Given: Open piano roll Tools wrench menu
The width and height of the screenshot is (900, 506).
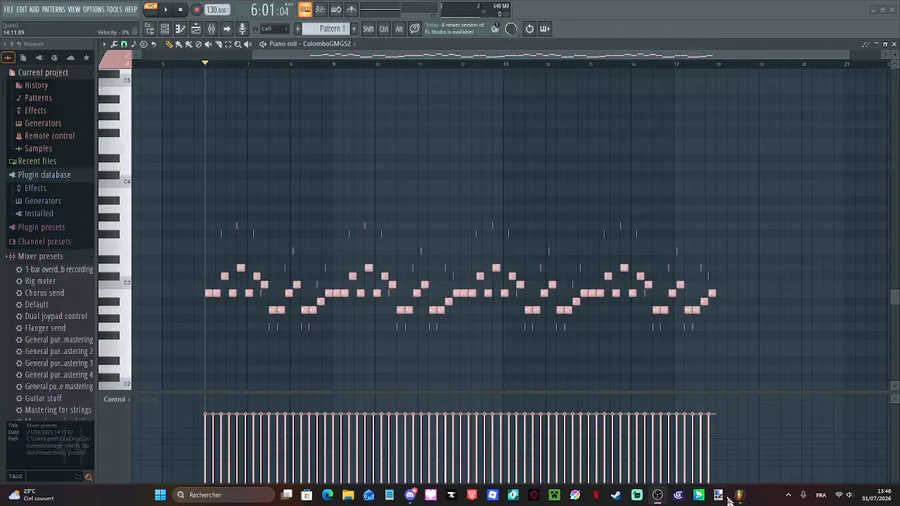Looking at the screenshot, I should pyautogui.click(x=114, y=44).
